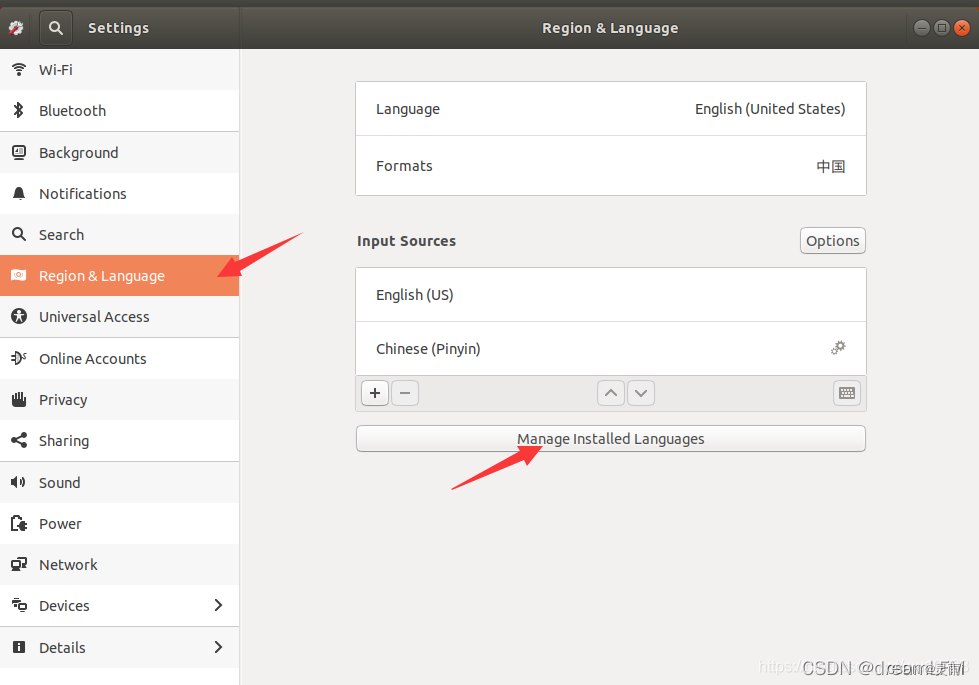This screenshot has height=685, width=979.
Task: Open the Language selection row
Action: point(611,109)
